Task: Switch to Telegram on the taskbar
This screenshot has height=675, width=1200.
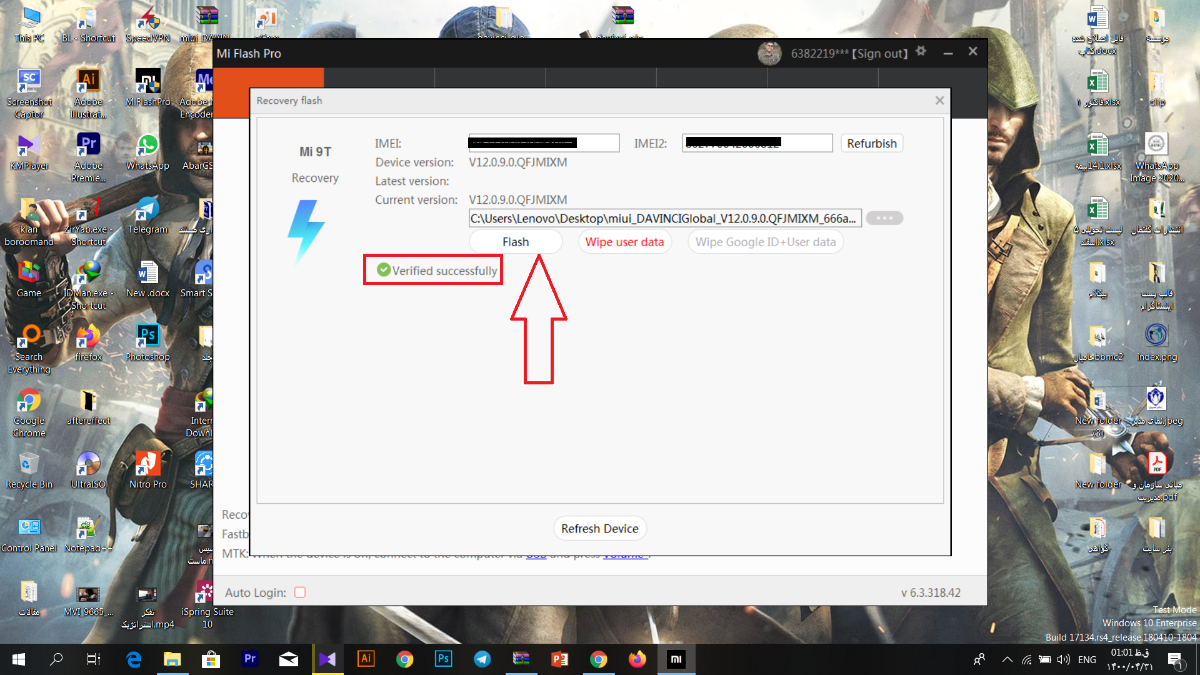Action: [x=482, y=659]
